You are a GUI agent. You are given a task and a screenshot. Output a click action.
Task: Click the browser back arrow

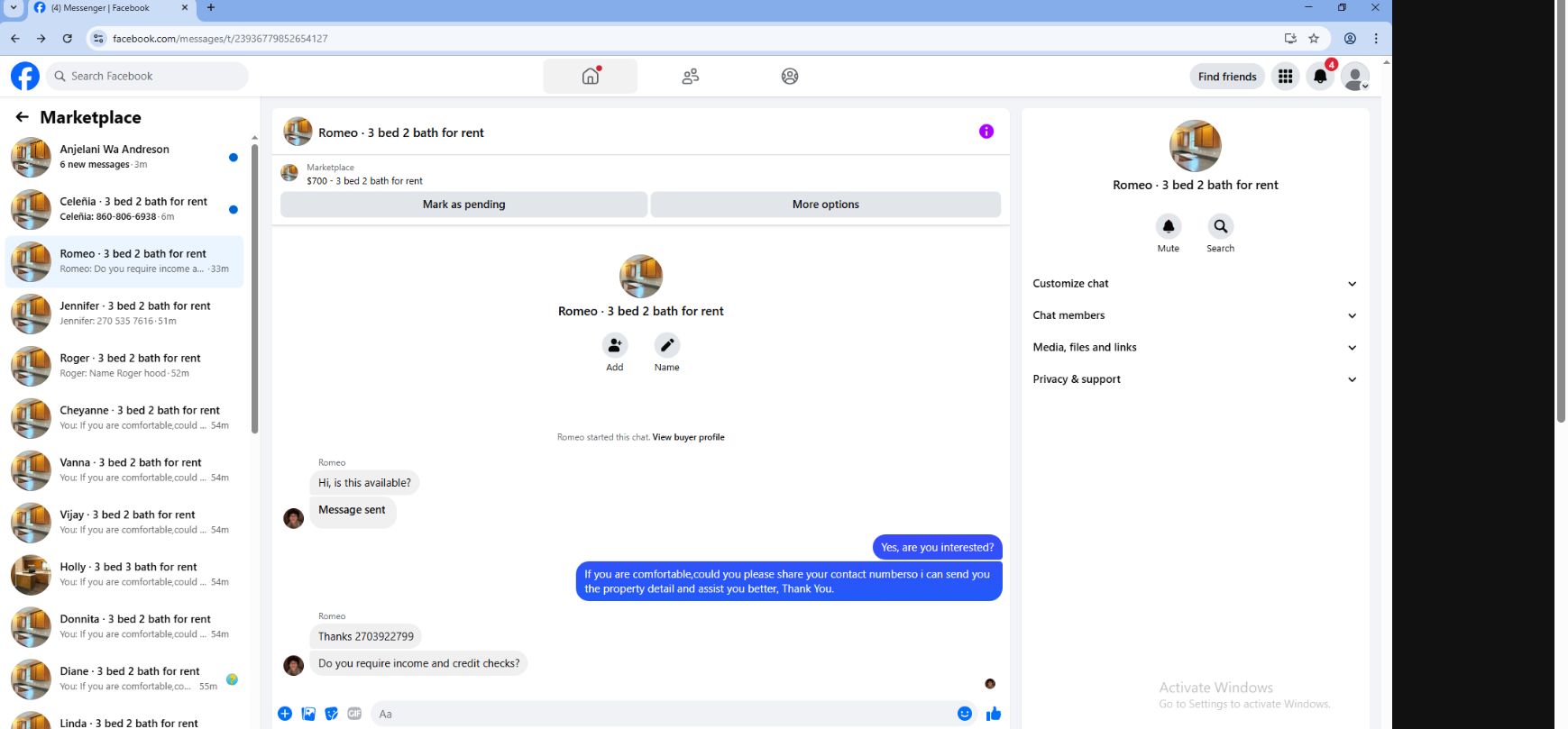14,39
